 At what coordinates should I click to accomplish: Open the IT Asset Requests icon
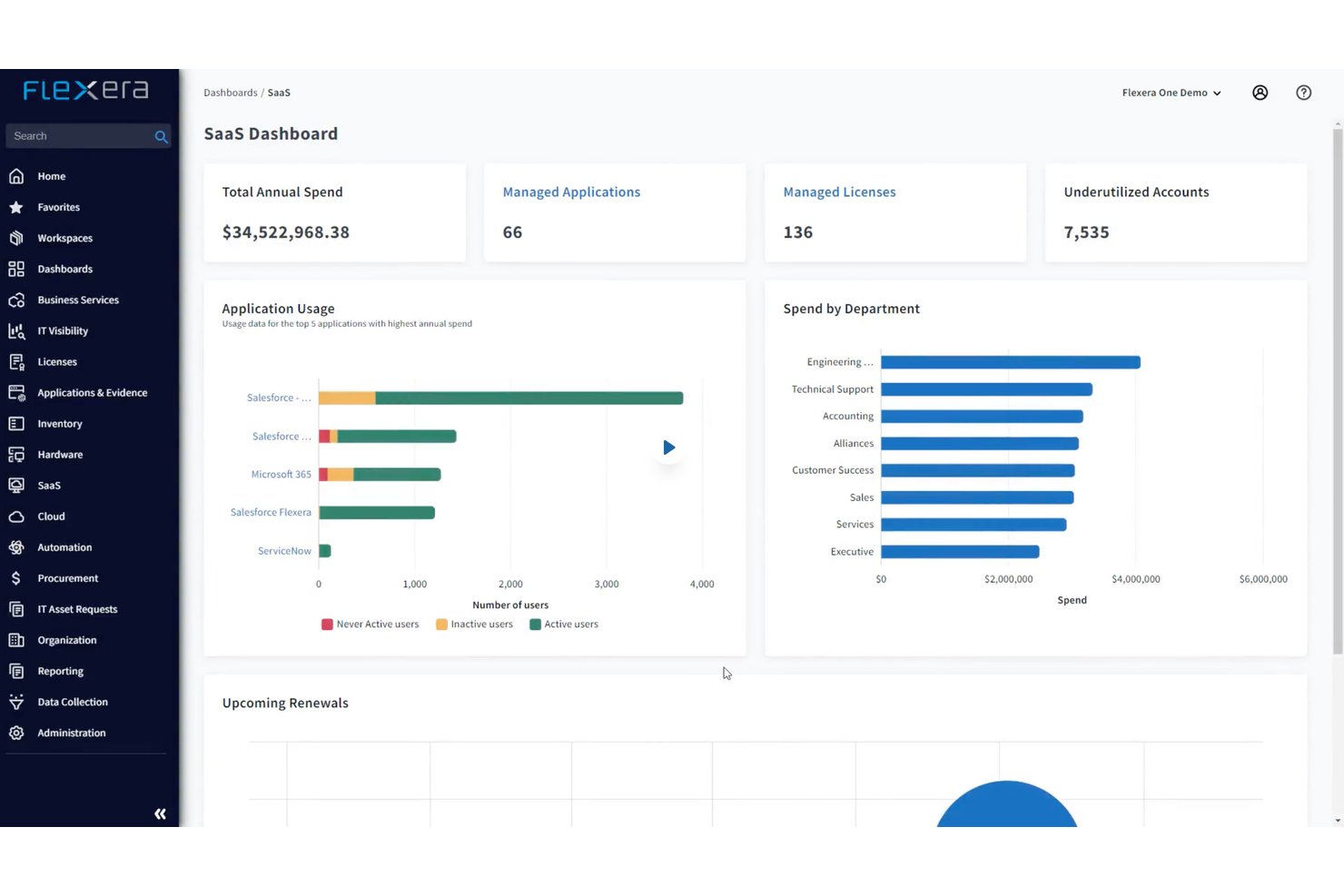coord(16,608)
